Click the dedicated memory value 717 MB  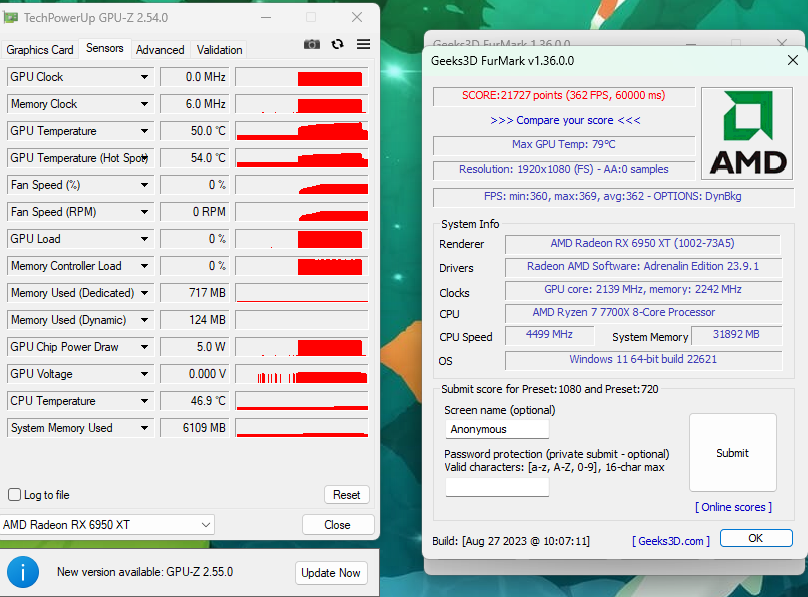(x=195, y=293)
